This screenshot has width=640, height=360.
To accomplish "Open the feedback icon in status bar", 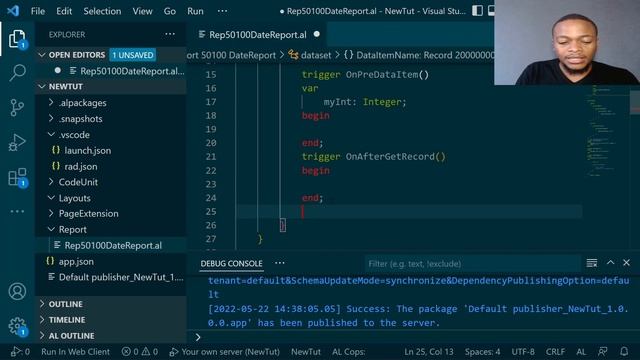I will pos(602,351).
